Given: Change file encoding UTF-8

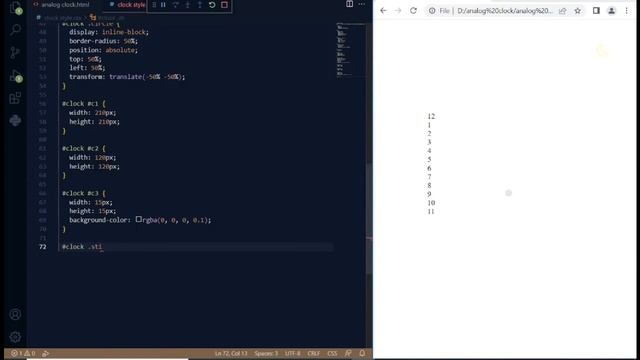Looking at the screenshot, I should click(293, 353).
